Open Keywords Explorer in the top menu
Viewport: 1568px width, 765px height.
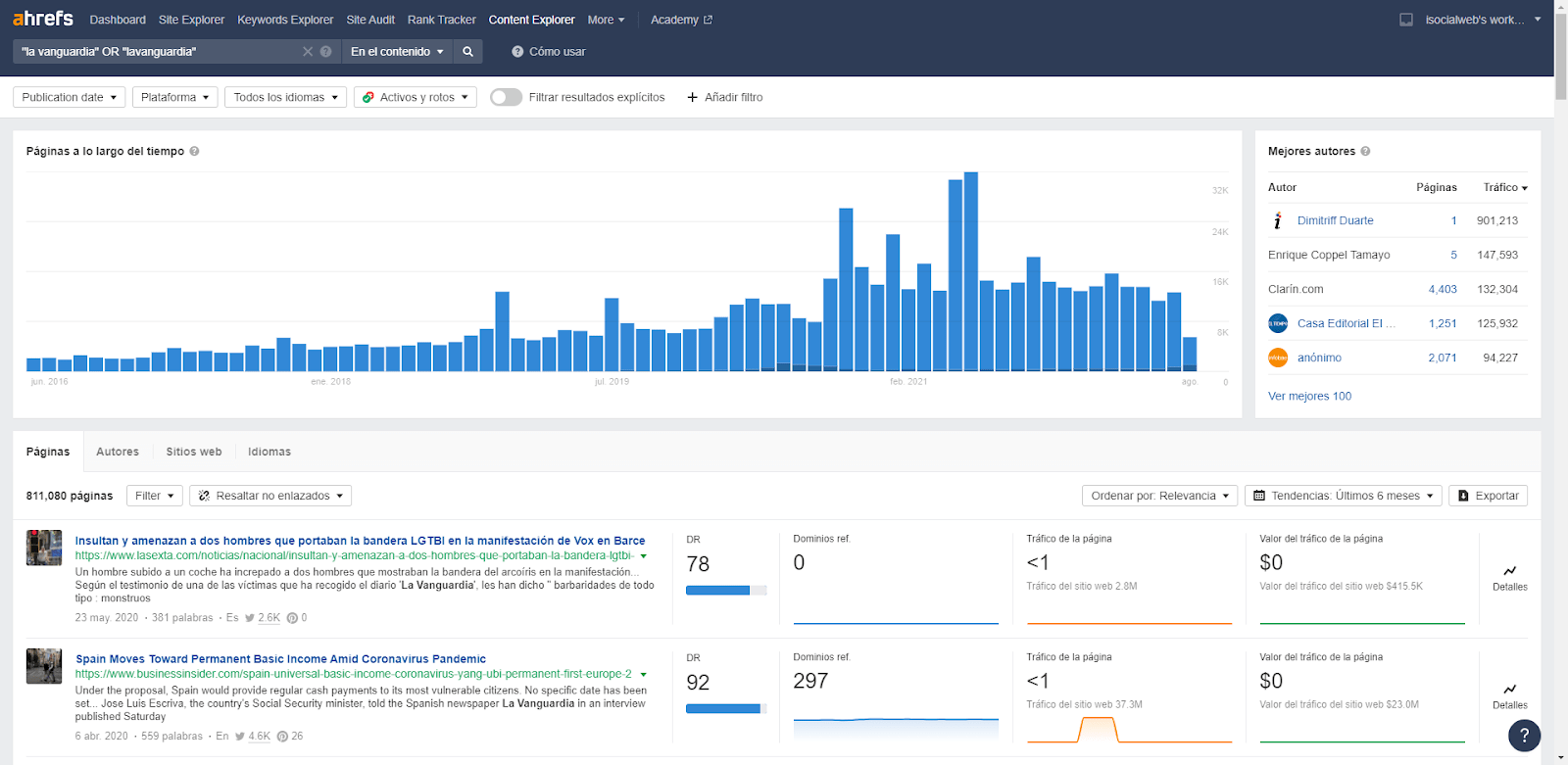tap(285, 20)
